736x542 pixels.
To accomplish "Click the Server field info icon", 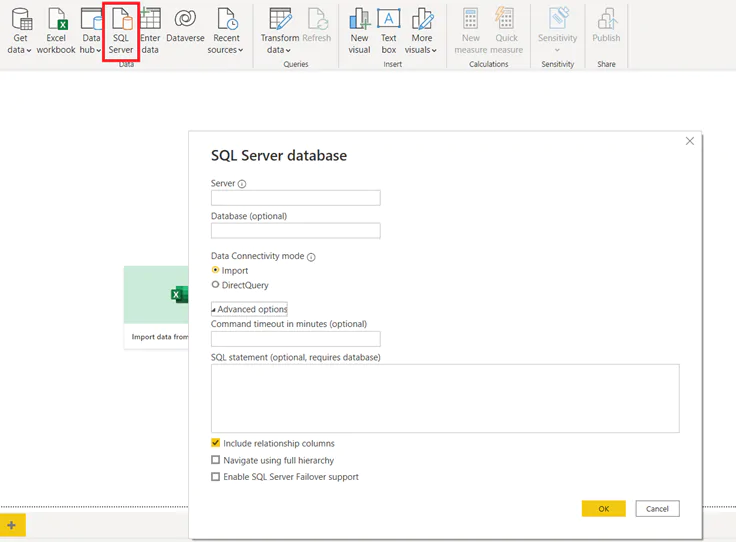I will 242,184.
